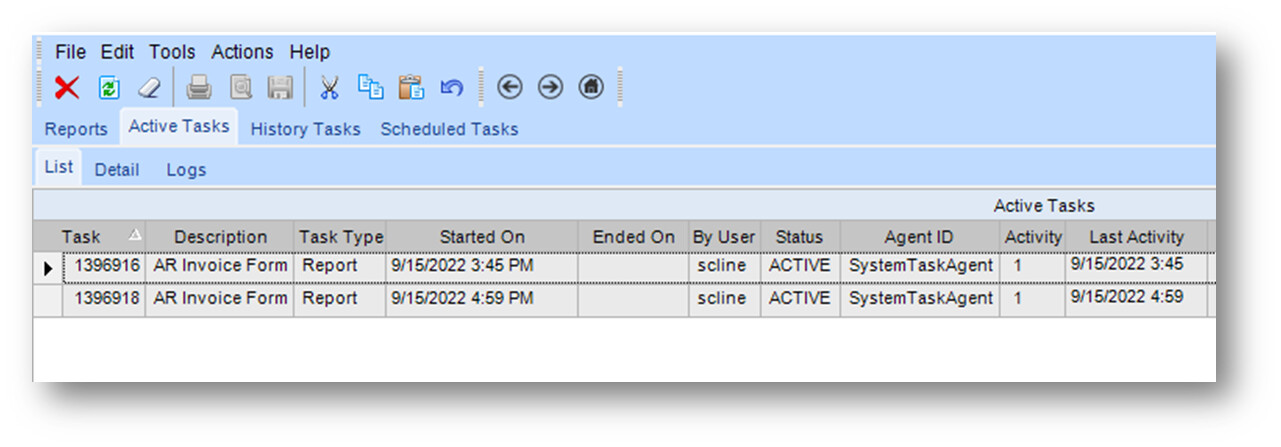Click the Activity column header
Image resolution: width=1281 pixels, height=447 pixels.
tap(1032, 237)
